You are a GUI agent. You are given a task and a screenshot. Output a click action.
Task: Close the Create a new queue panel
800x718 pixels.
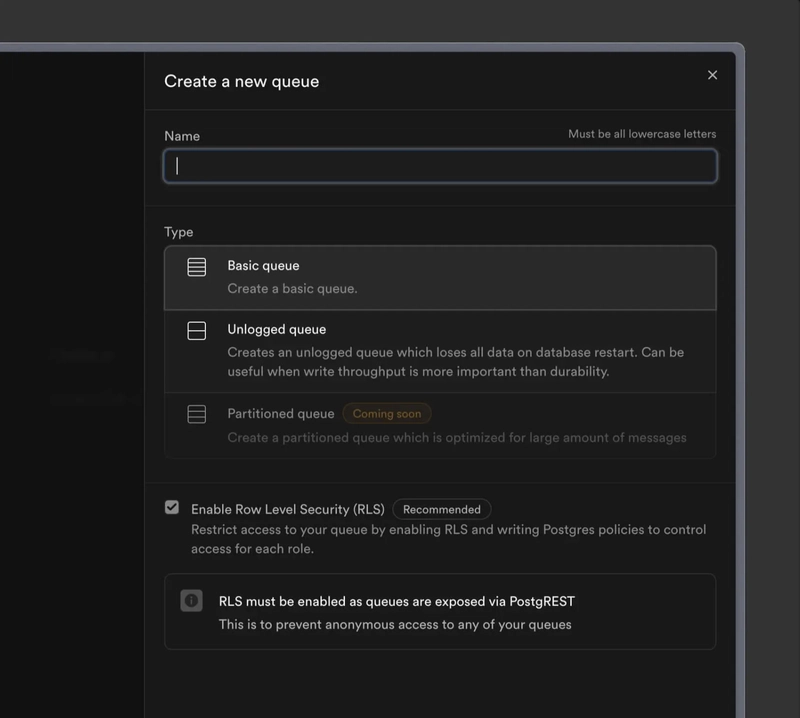[x=712, y=75]
